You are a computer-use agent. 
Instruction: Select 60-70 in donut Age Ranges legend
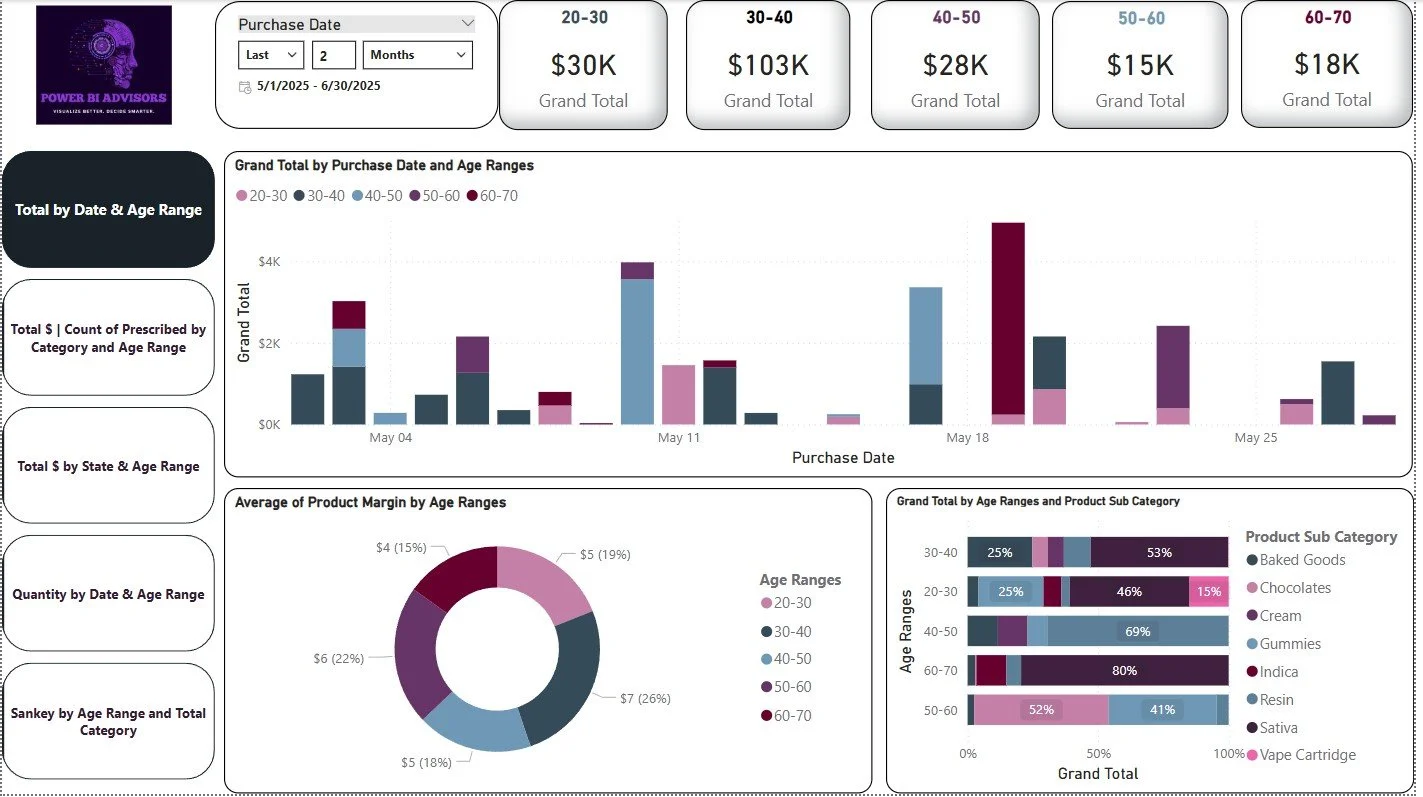[x=786, y=716]
